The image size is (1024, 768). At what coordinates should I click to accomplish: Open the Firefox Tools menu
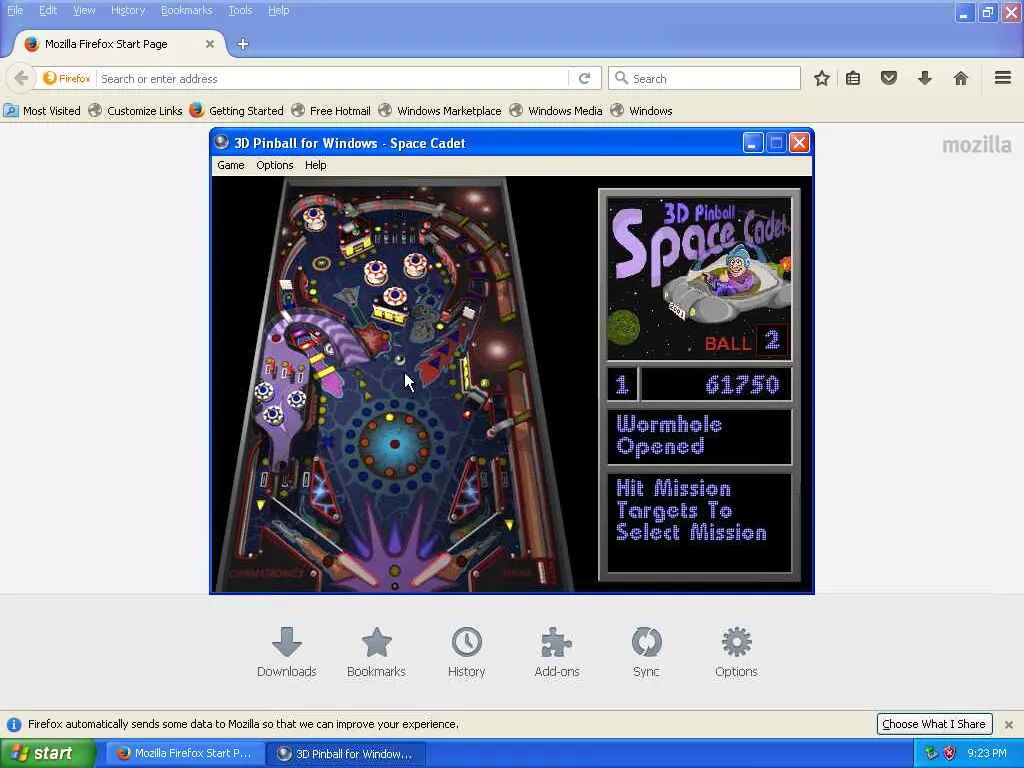(240, 10)
